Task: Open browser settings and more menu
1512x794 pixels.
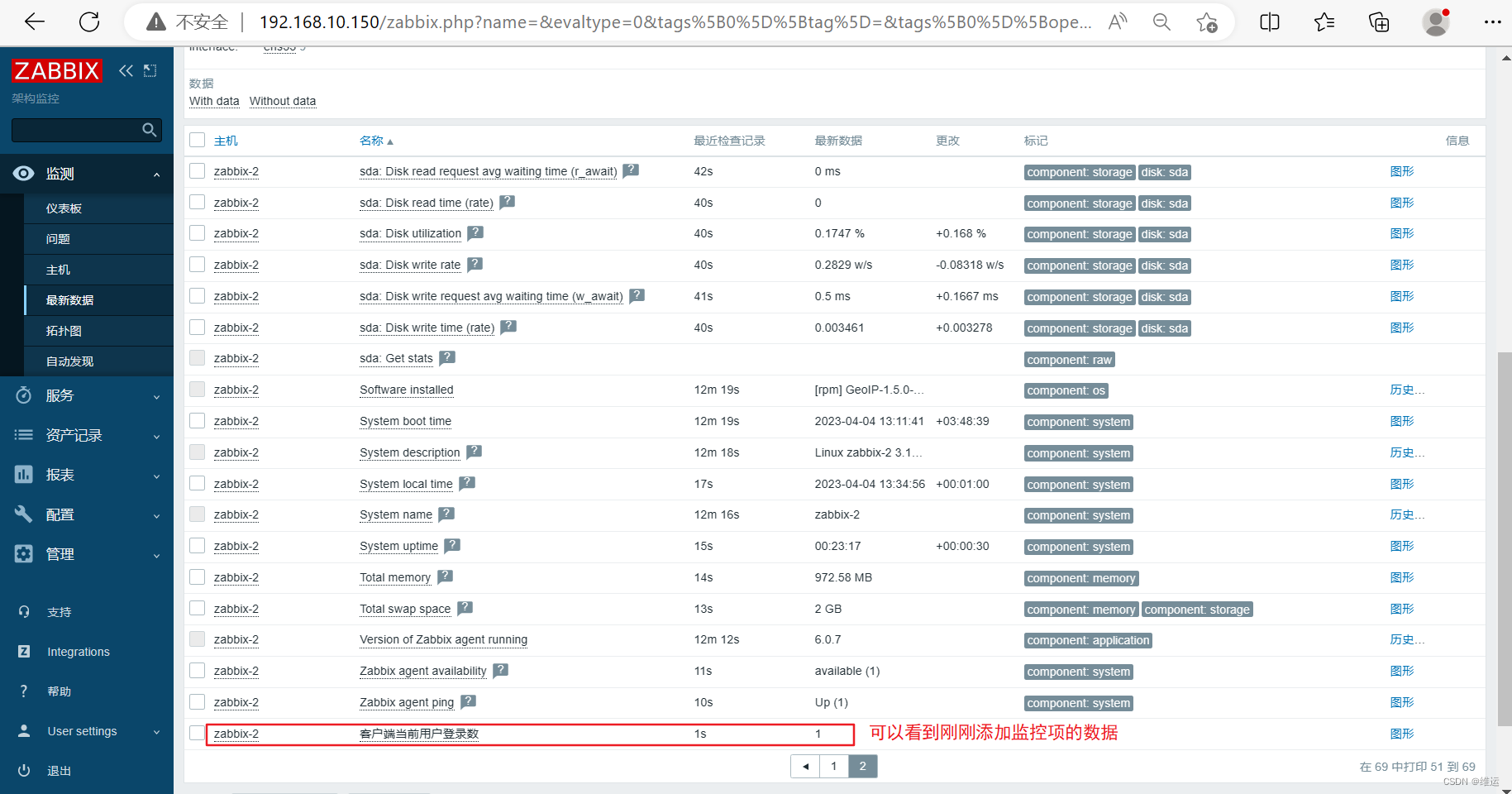Action: pyautogui.click(x=1492, y=22)
